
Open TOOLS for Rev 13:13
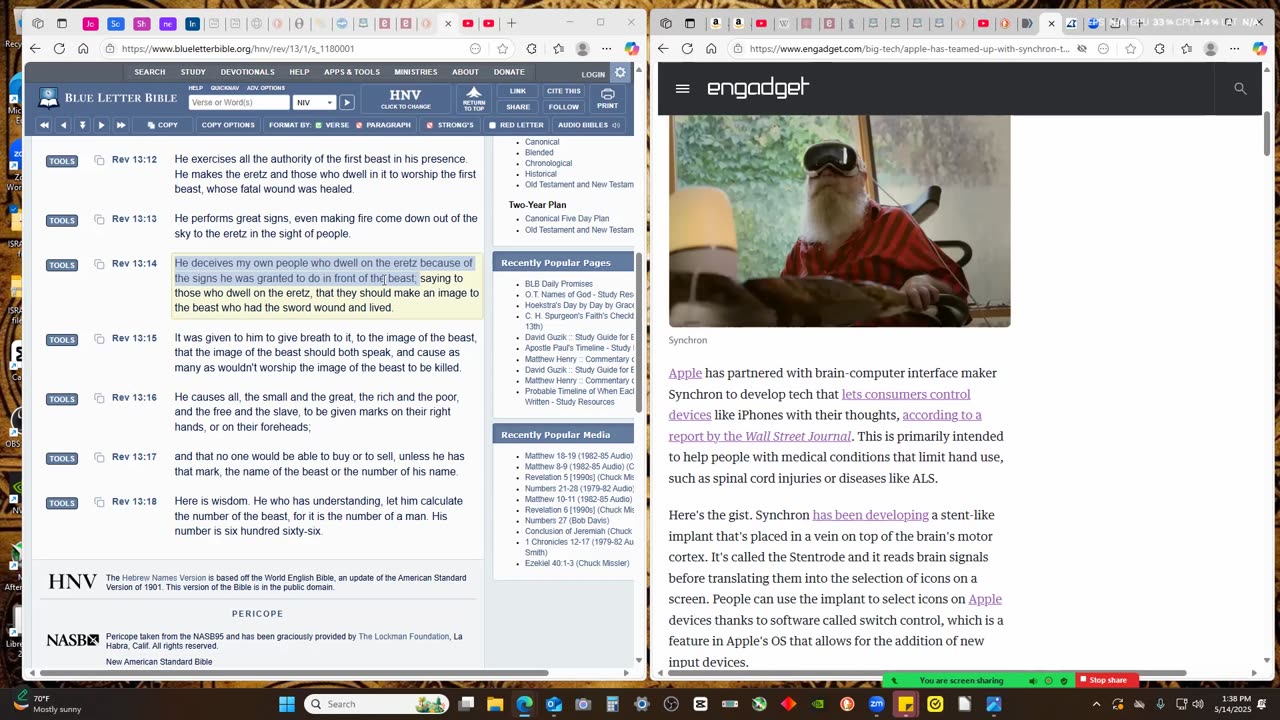point(62,220)
